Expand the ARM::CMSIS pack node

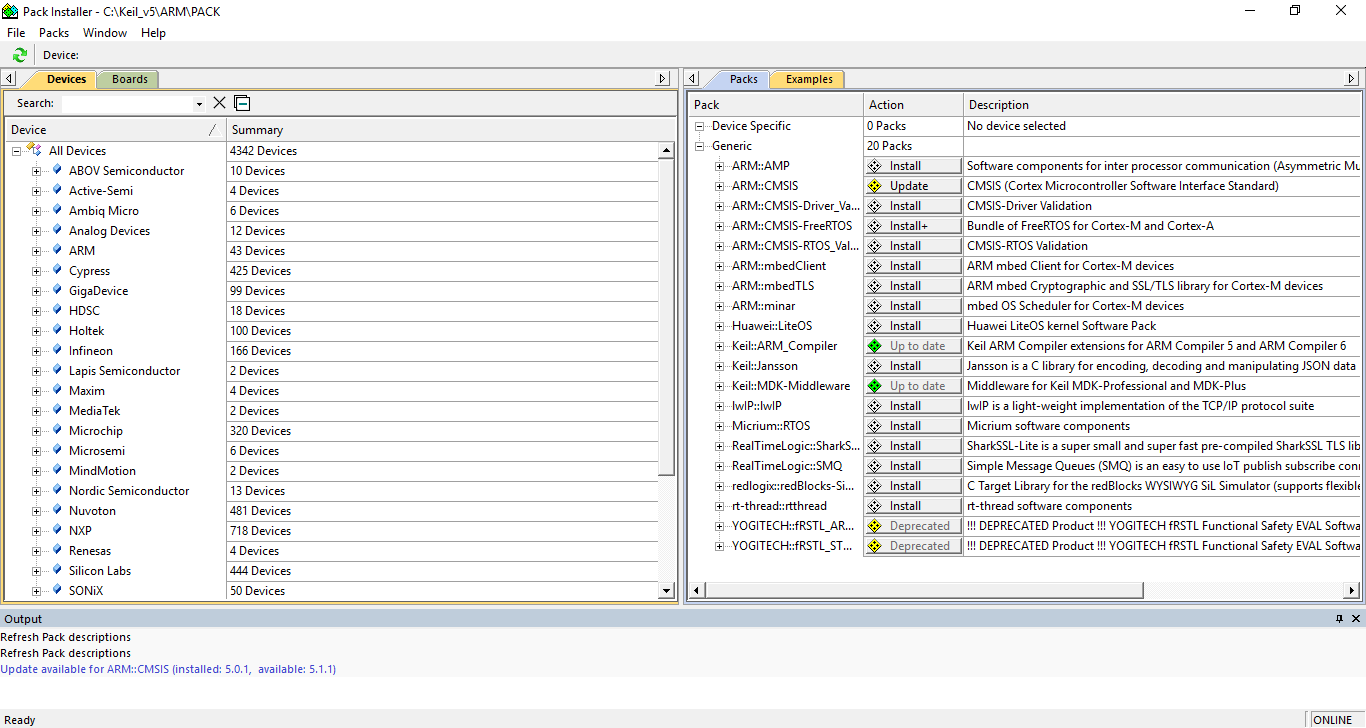pos(720,186)
